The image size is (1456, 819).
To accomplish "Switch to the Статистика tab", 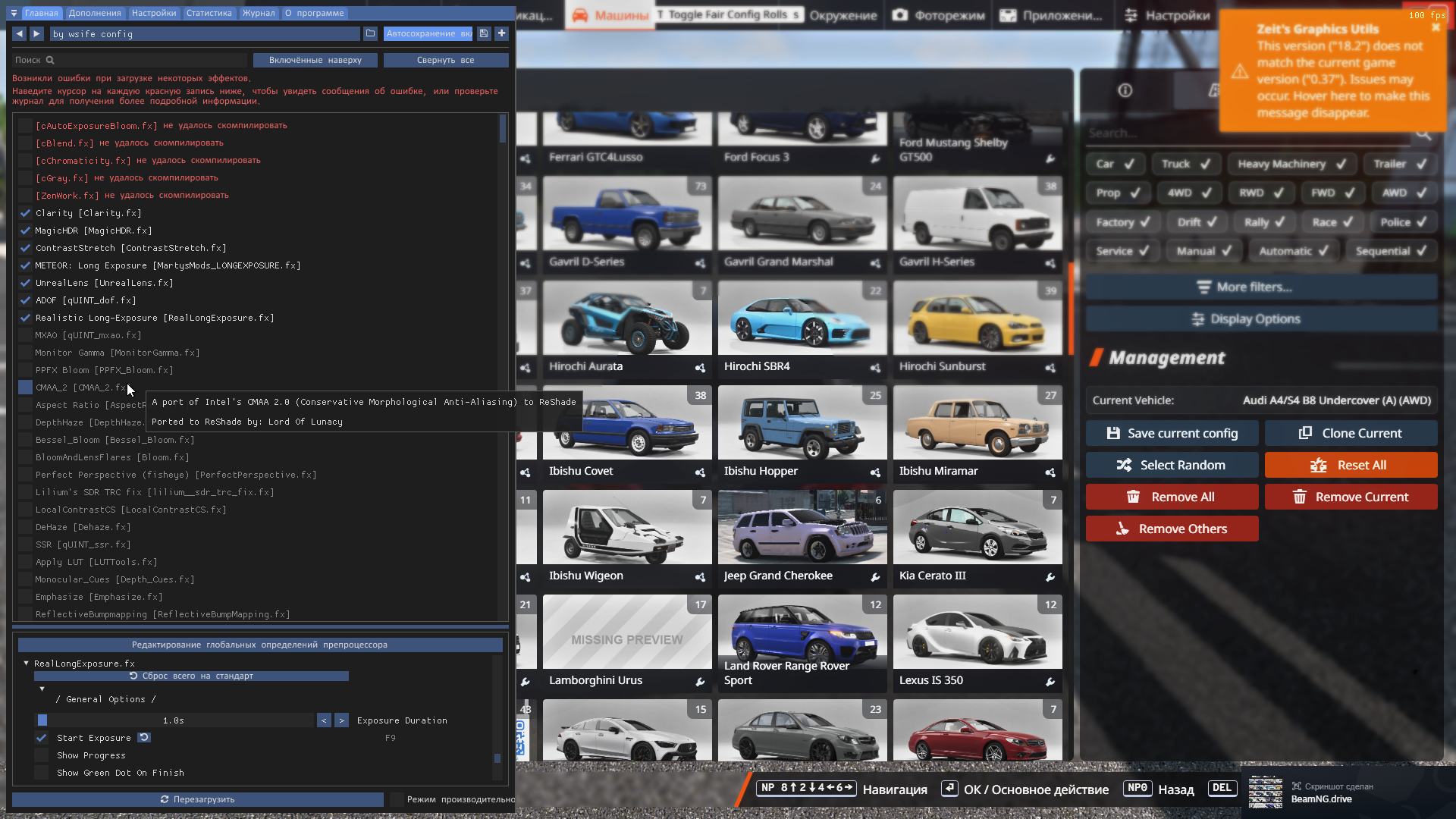I will pyautogui.click(x=209, y=13).
